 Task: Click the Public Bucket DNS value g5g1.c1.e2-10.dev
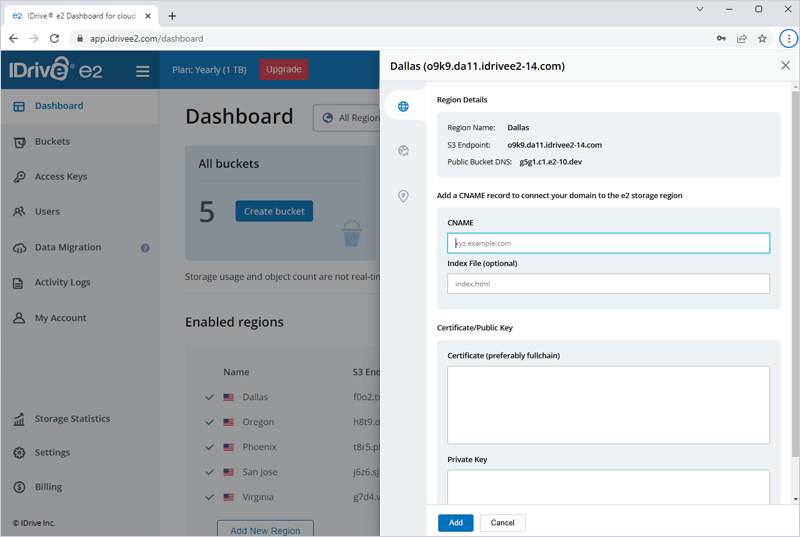(551, 162)
